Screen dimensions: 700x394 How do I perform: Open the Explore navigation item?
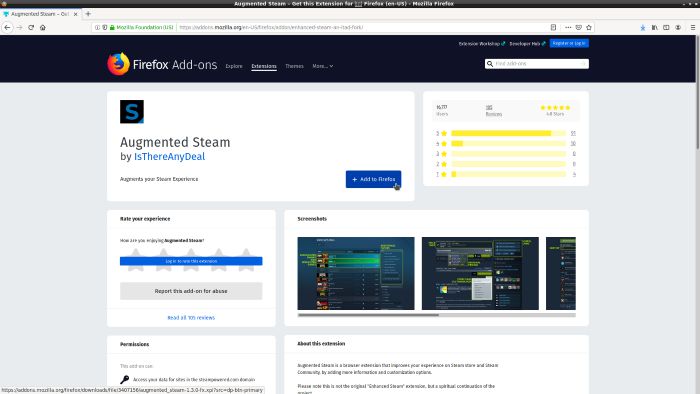(234, 66)
